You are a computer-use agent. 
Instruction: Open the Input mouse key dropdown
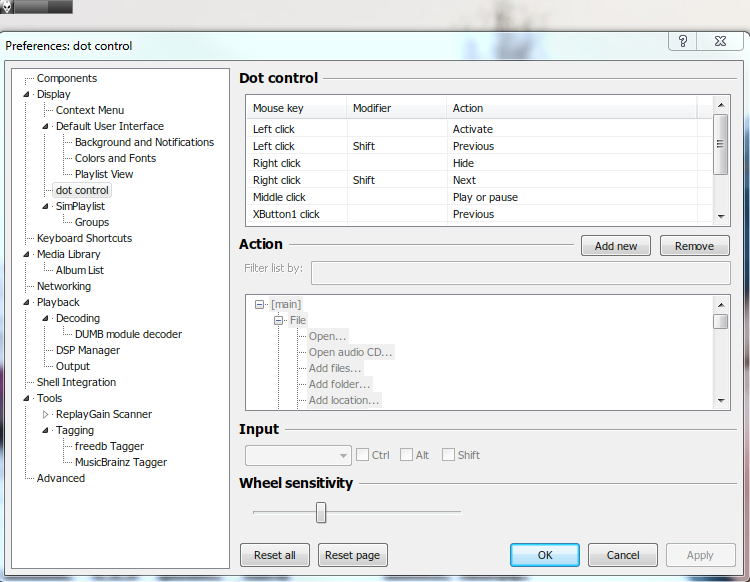pyautogui.click(x=298, y=455)
